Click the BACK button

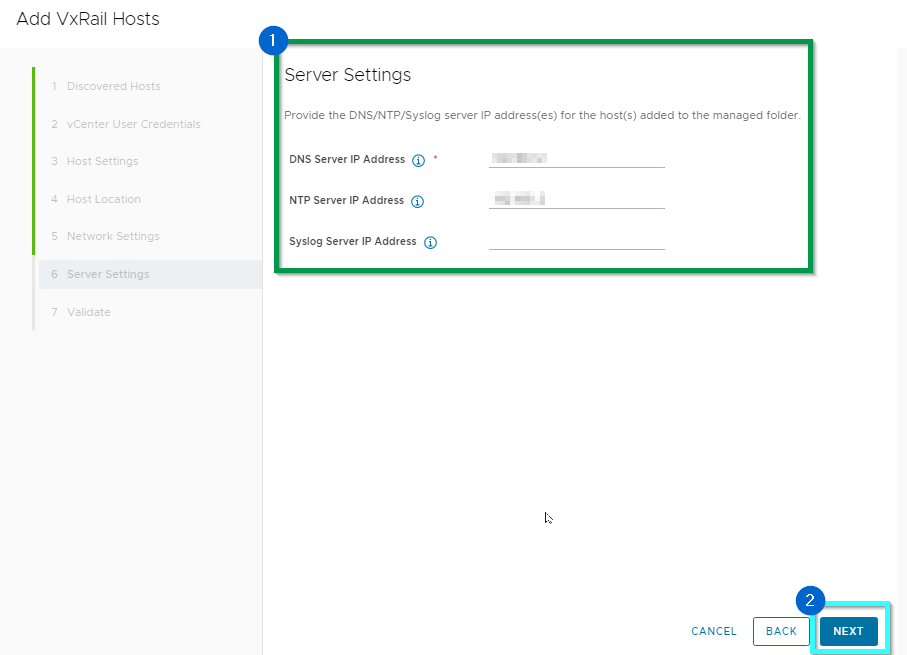tap(781, 631)
